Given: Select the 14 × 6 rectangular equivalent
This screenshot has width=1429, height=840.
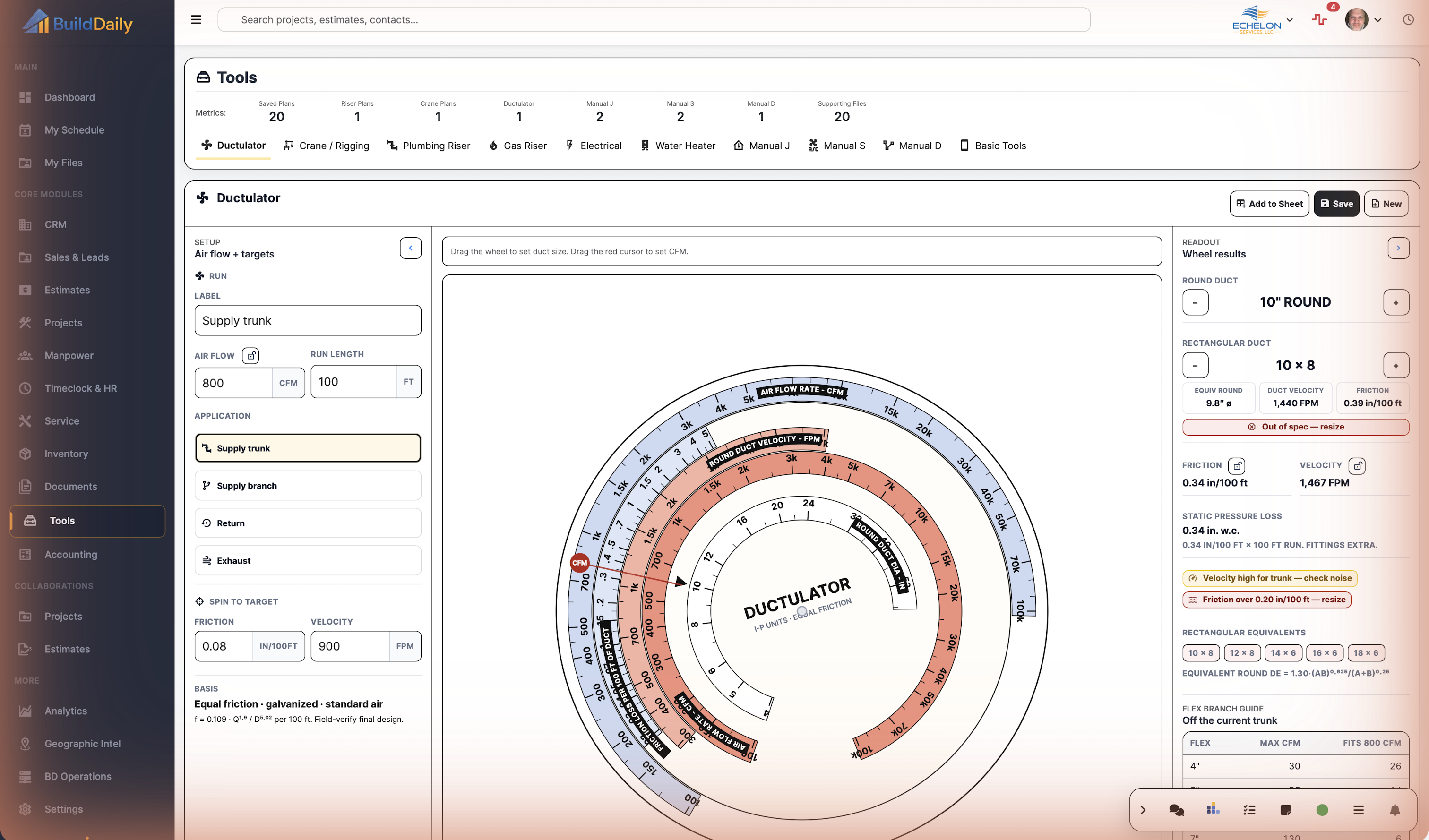Looking at the screenshot, I should click(1283, 653).
